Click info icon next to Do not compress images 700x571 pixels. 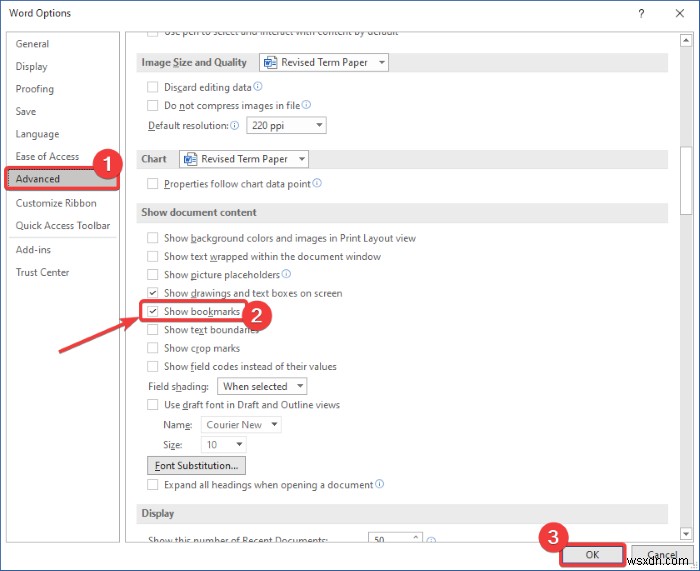[x=306, y=104]
